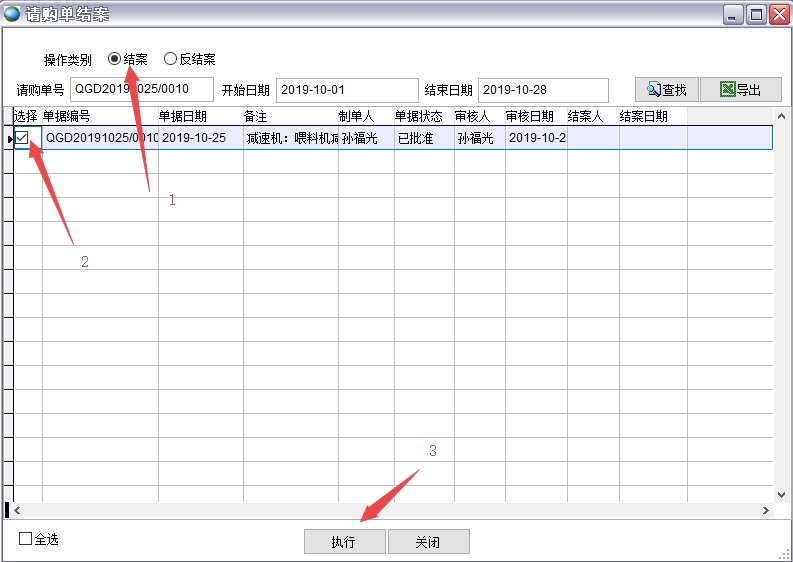The height and width of the screenshot is (562, 793).
Task: Click the horizontal scrollbar right arrow
Action: 765,510
